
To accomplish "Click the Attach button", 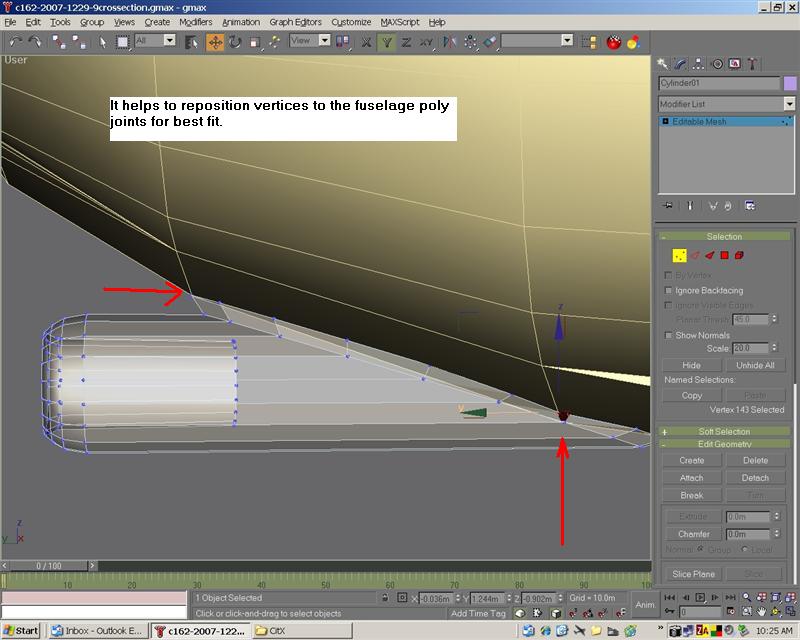I will pyautogui.click(x=692, y=478).
